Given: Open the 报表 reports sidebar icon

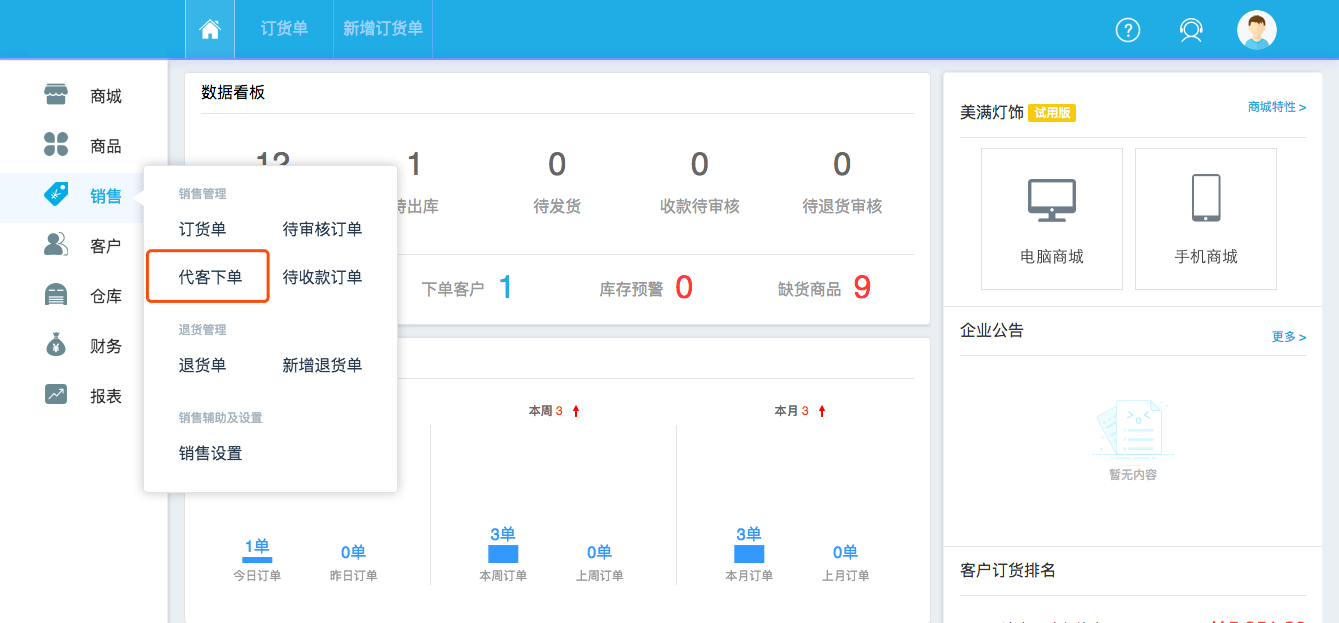Looking at the screenshot, I should (x=56, y=395).
